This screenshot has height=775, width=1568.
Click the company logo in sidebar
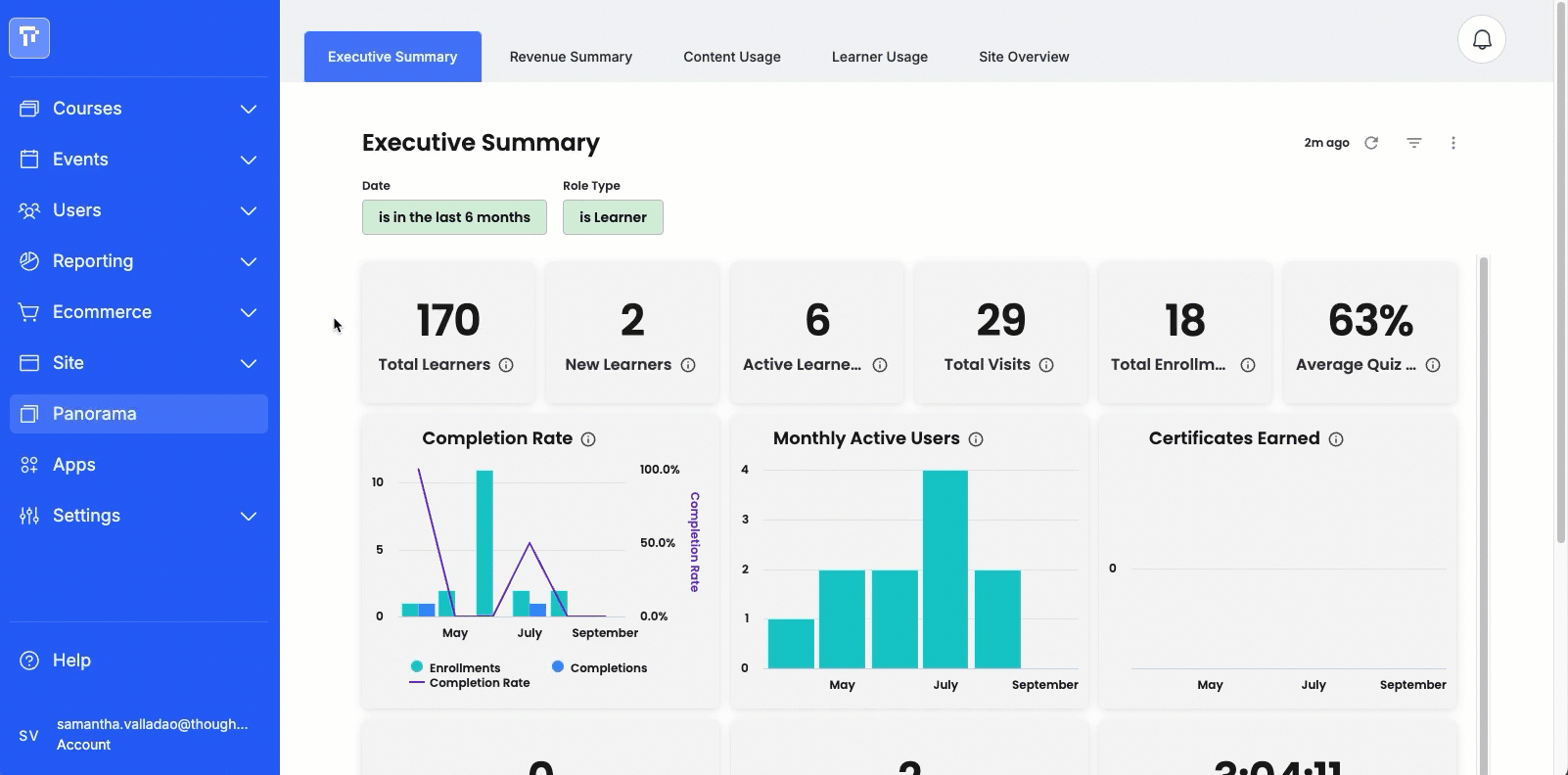click(x=29, y=38)
